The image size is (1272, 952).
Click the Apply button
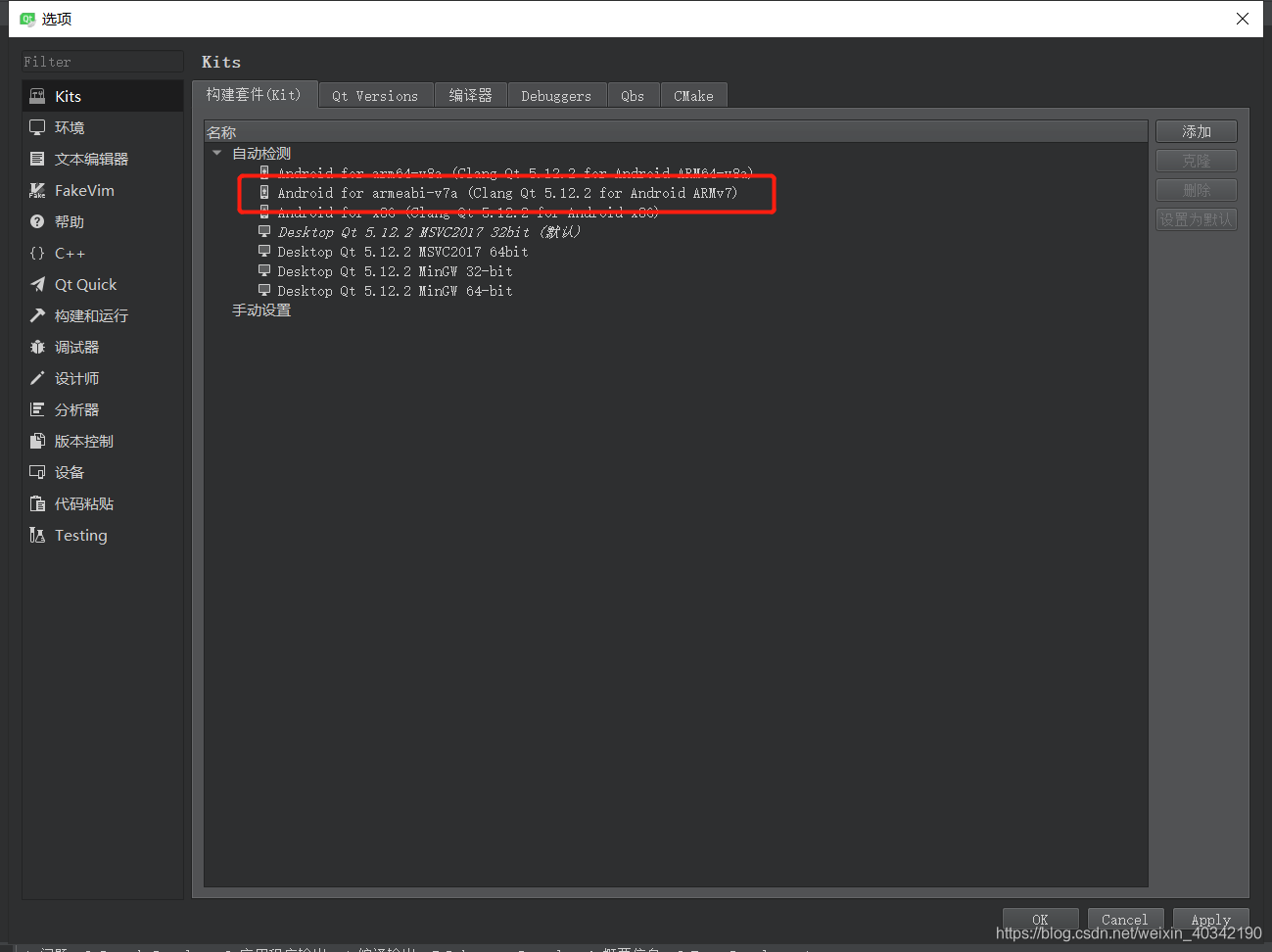coord(1210,919)
